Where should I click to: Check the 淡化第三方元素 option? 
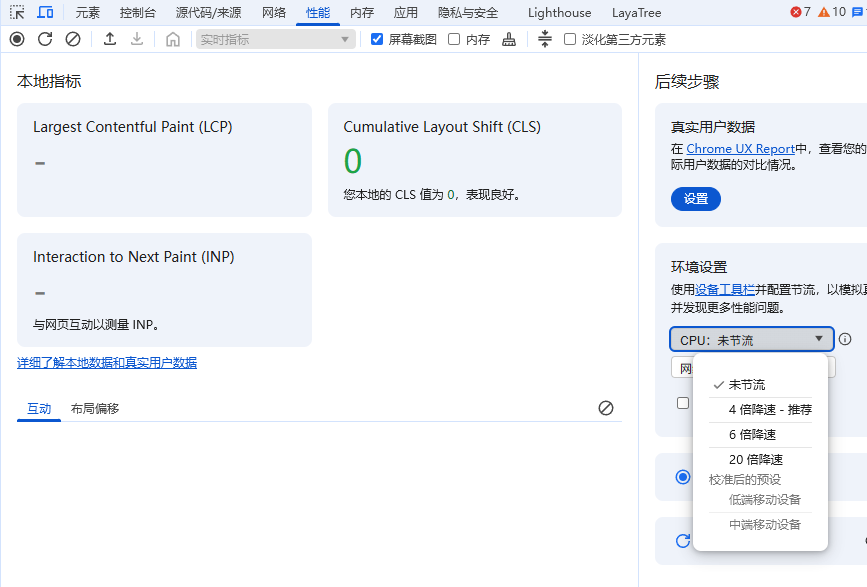point(570,39)
